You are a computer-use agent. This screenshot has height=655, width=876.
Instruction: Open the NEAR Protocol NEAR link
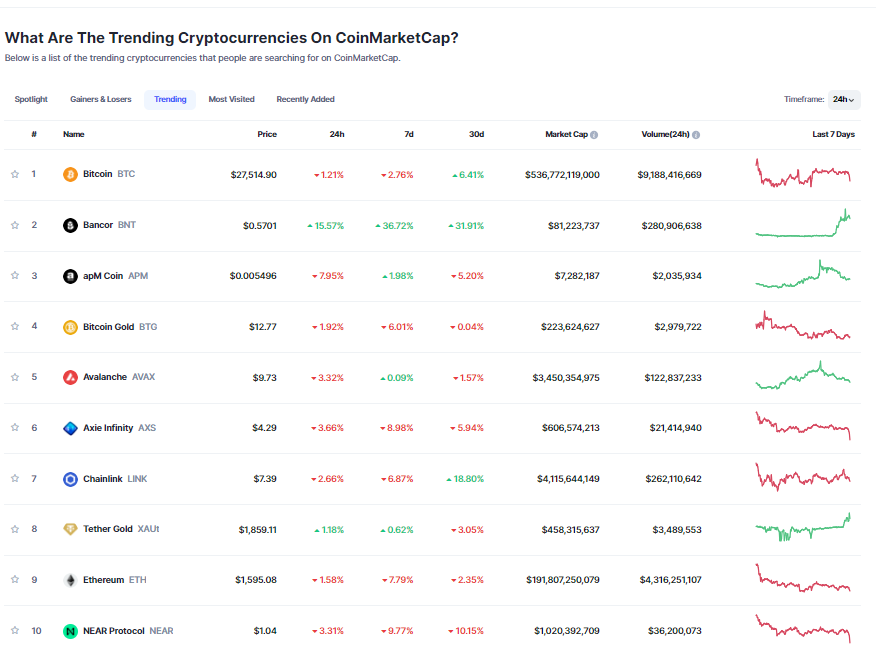point(128,630)
